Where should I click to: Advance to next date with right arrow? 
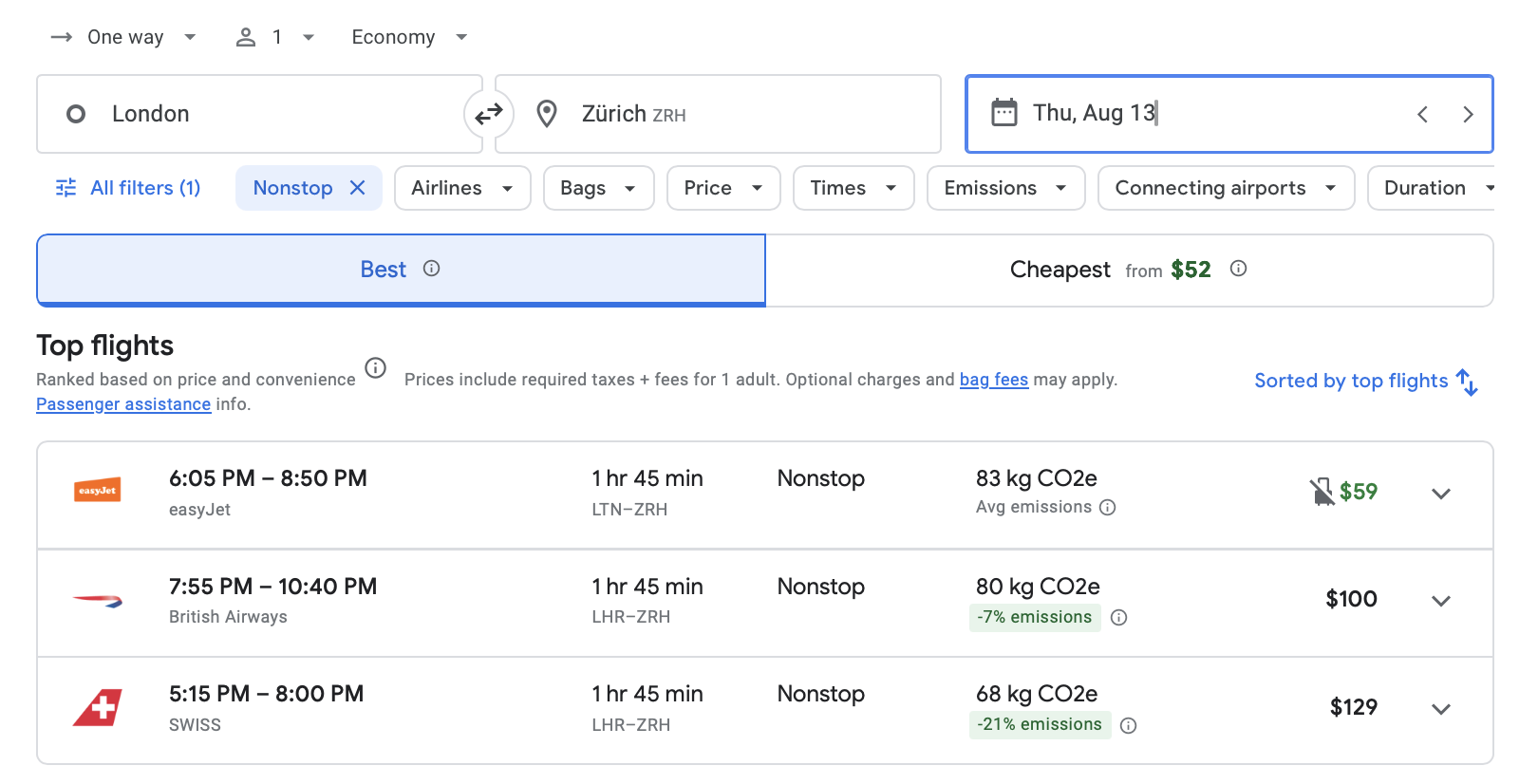(1468, 115)
